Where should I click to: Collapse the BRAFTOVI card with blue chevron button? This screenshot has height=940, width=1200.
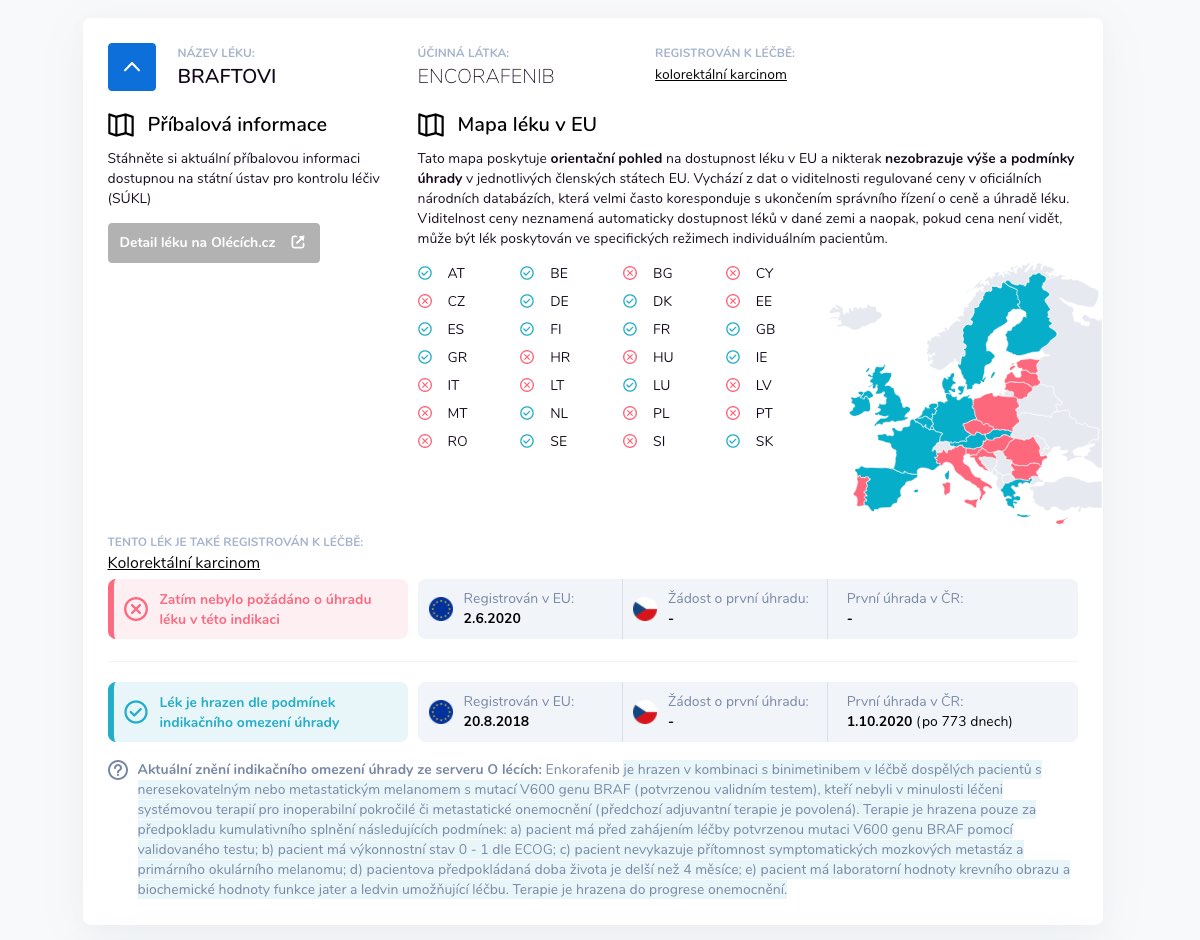132,67
